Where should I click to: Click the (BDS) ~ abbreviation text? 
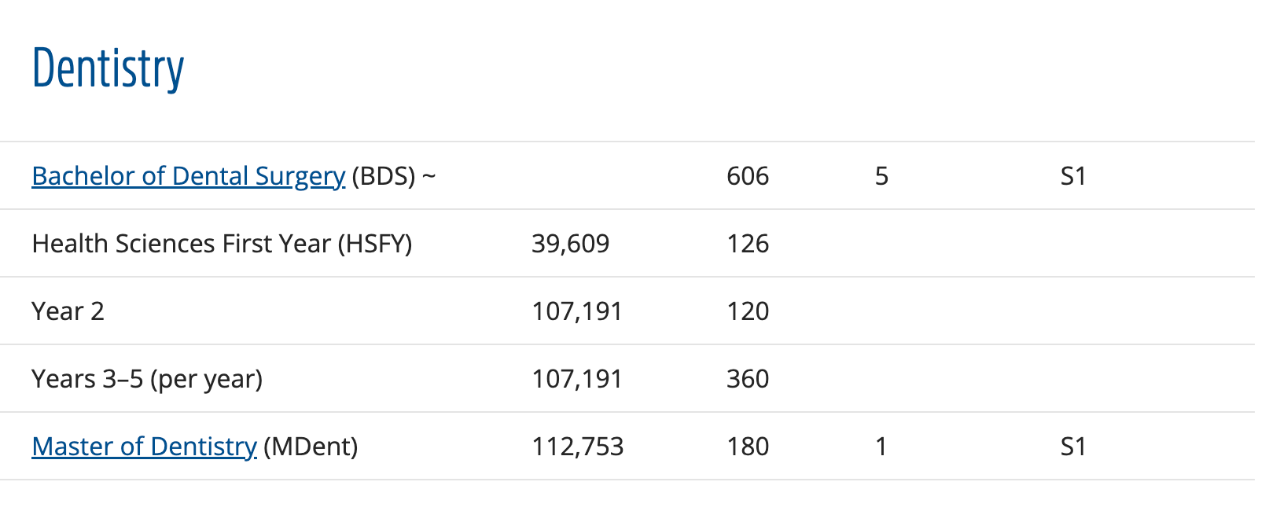(x=394, y=177)
